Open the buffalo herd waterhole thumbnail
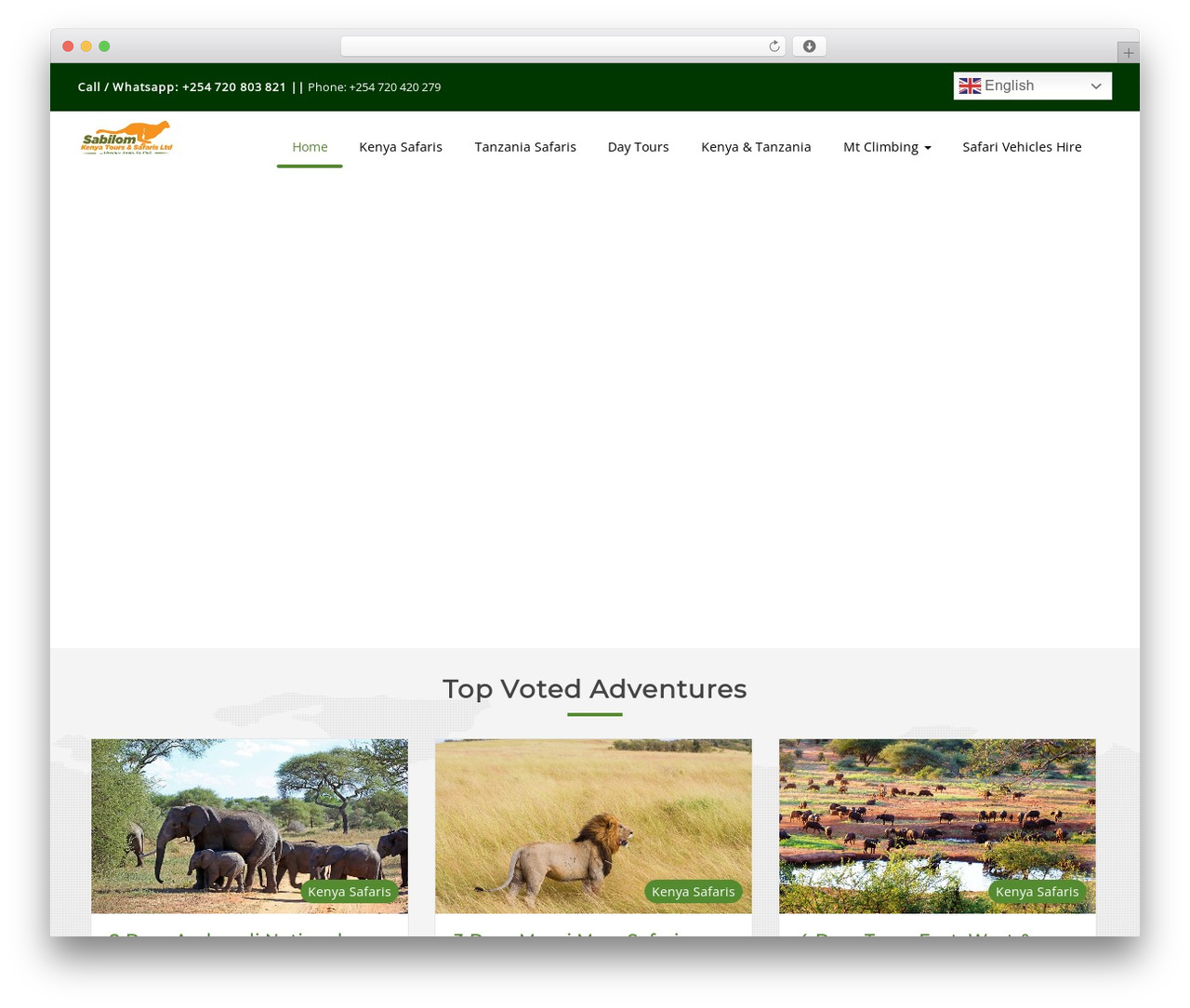 point(937,826)
